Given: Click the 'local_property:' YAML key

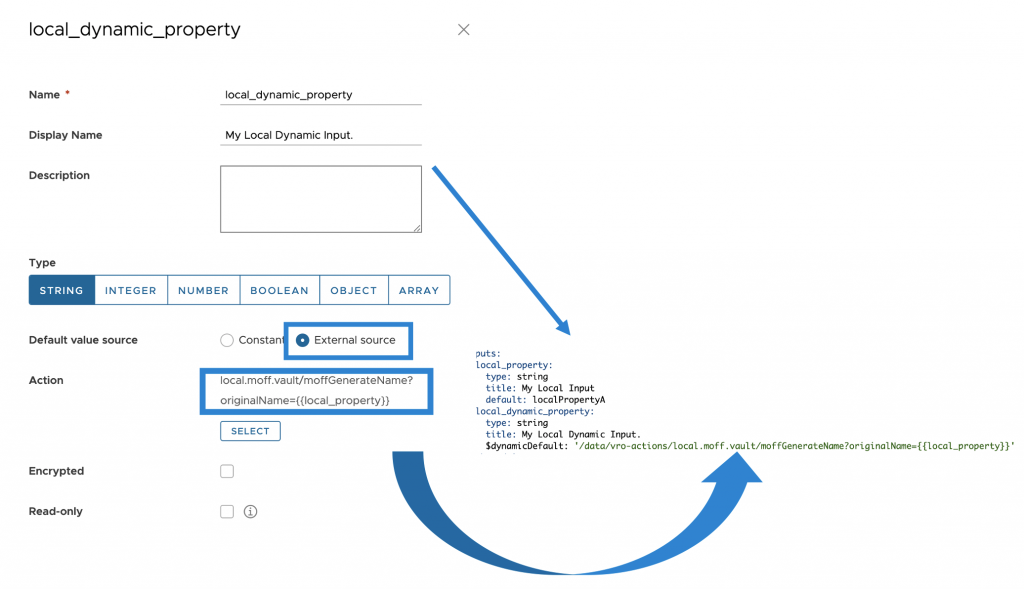Looking at the screenshot, I should [x=514, y=365].
